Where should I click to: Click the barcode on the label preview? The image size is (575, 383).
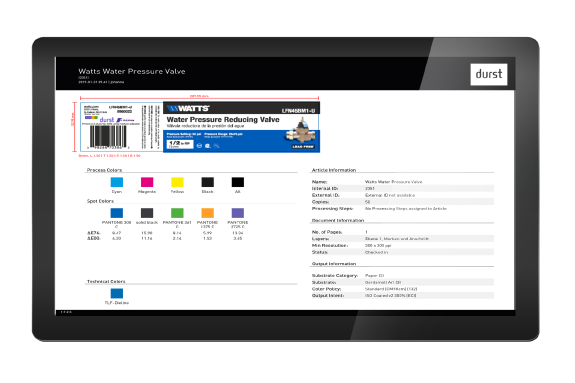(108, 137)
